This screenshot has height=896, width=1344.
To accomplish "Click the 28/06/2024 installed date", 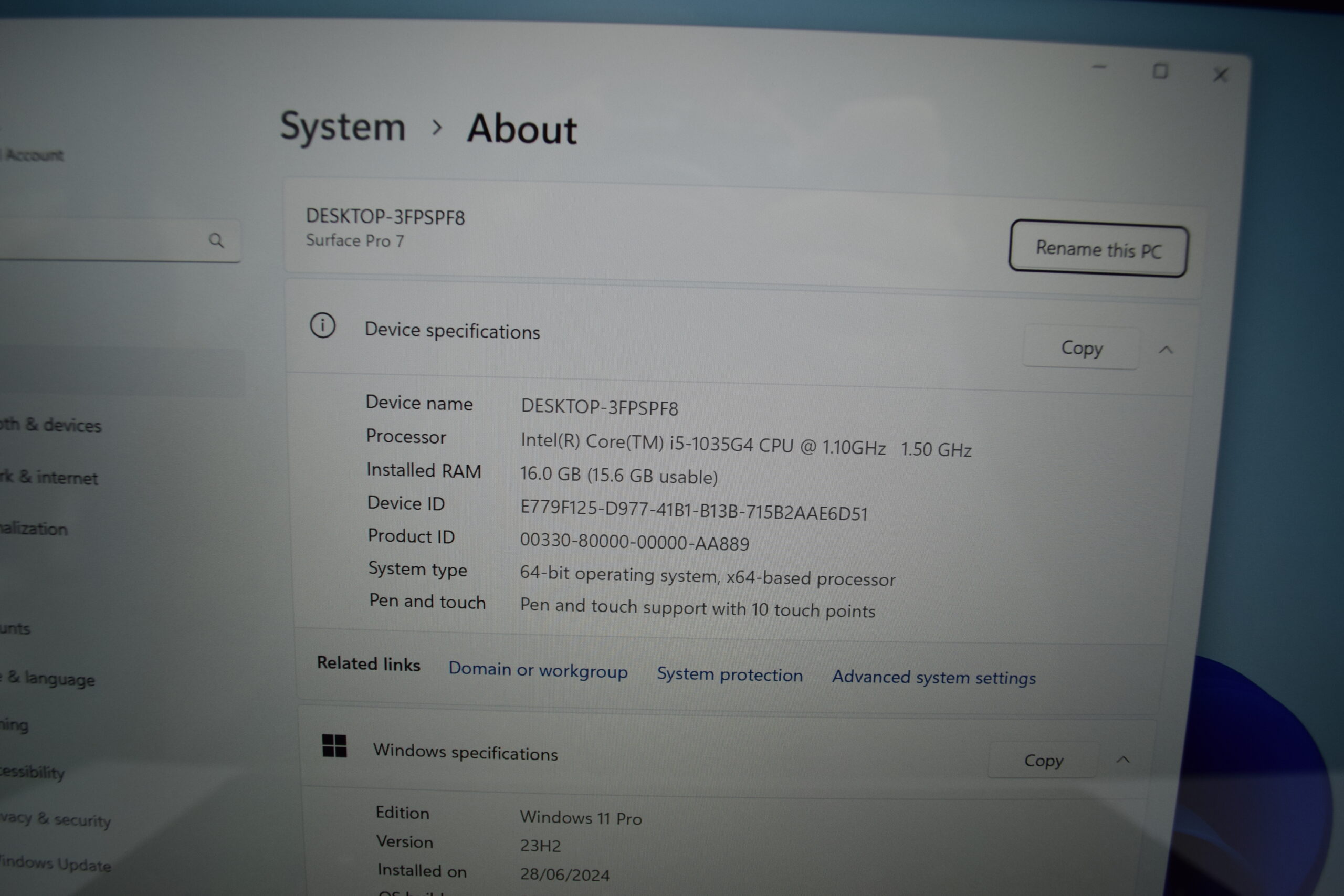I will pyautogui.click(x=564, y=874).
